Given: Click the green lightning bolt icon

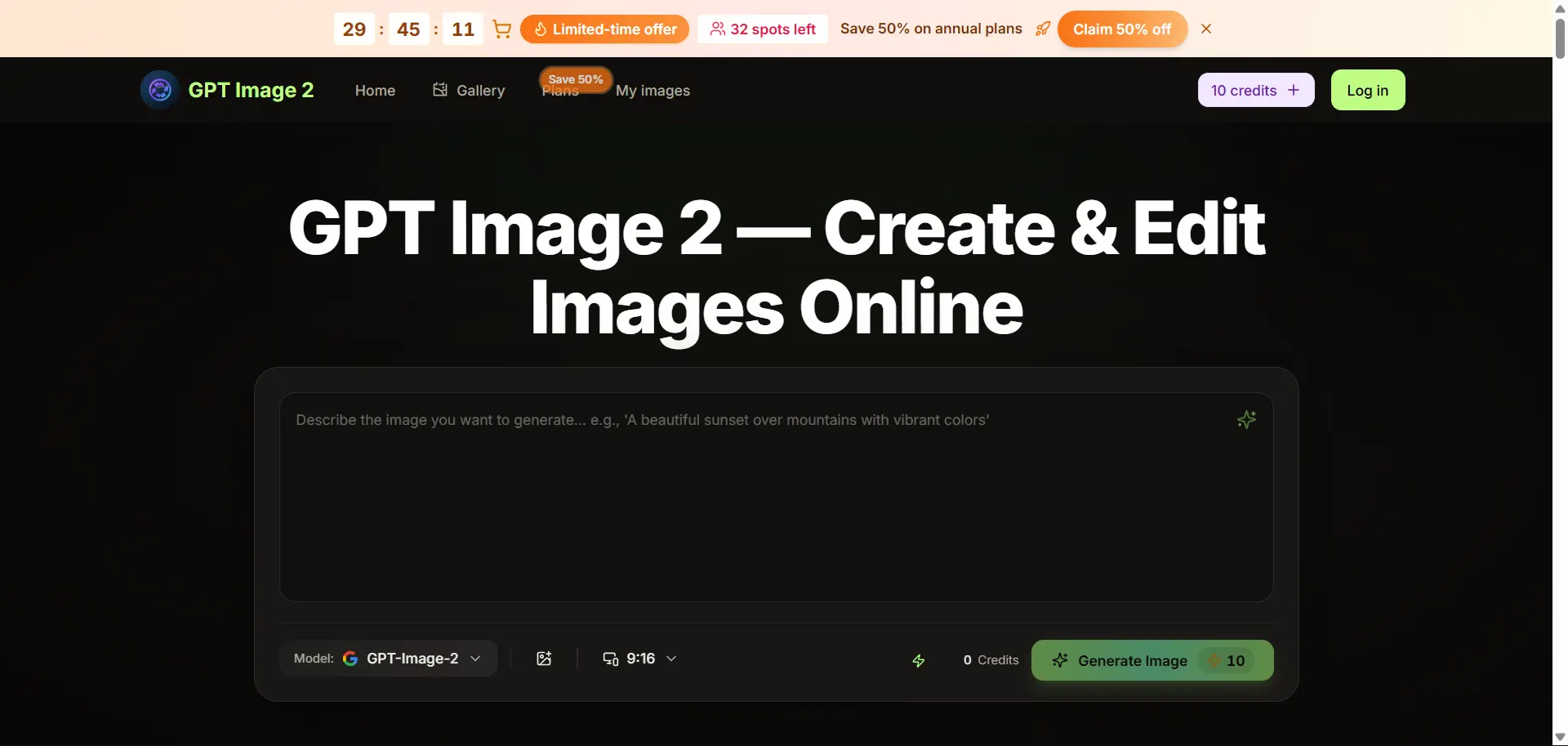Looking at the screenshot, I should coord(919,660).
